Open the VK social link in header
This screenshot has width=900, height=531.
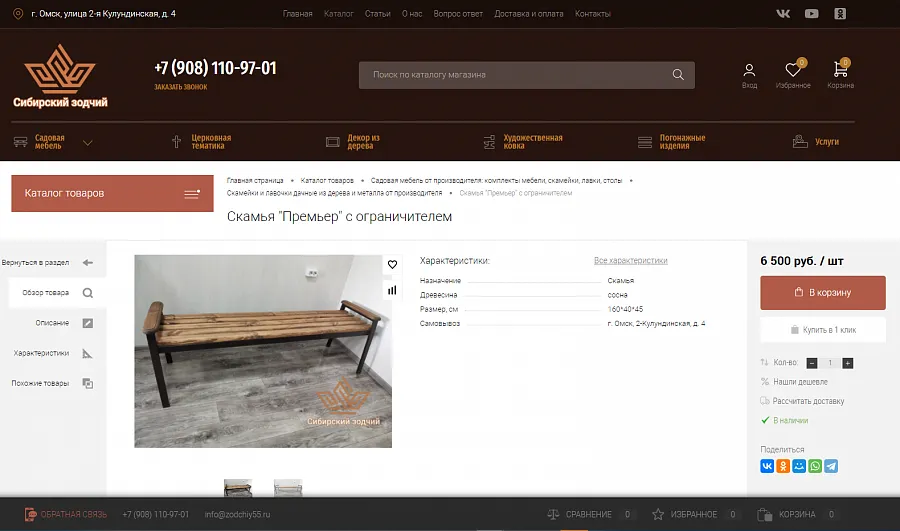tap(783, 14)
